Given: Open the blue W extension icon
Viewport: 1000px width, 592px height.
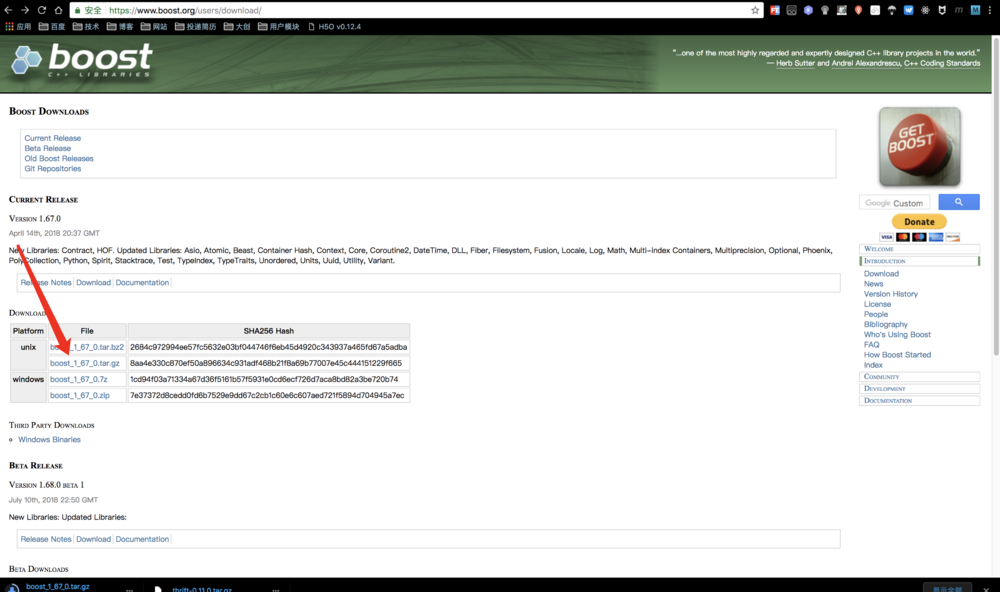Looking at the screenshot, I should tap(908, 10).
